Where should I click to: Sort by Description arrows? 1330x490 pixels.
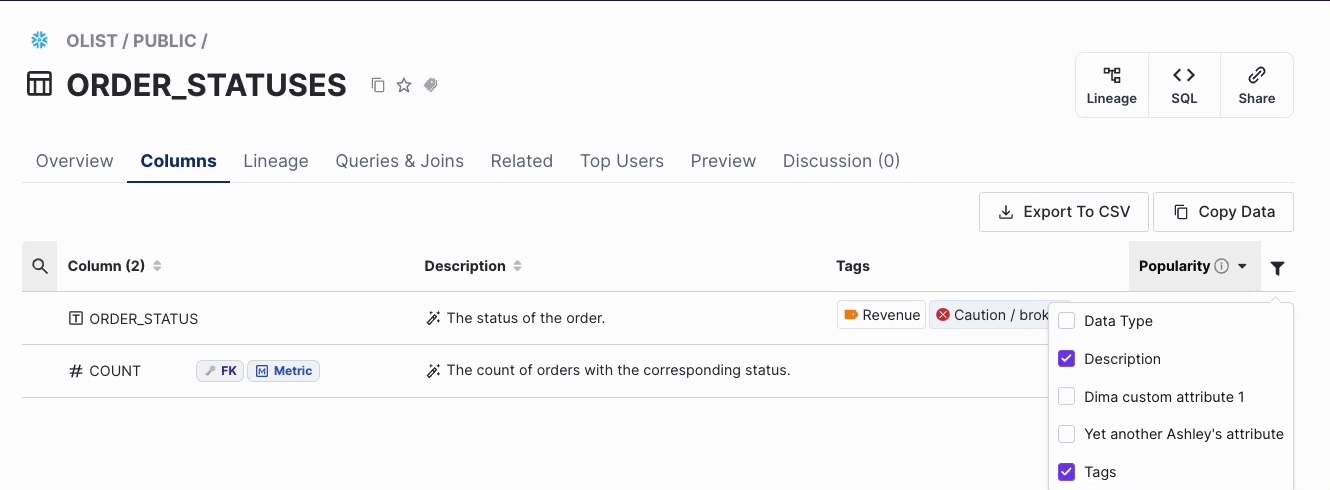pyautogui.click(x=517, y=266)
